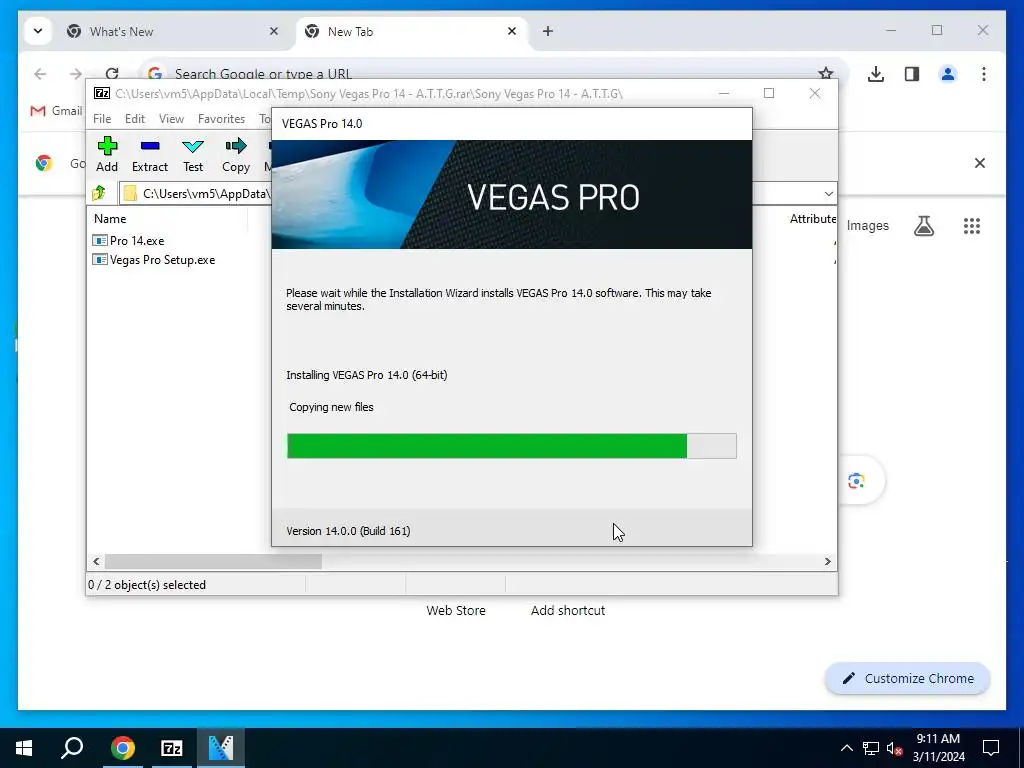
Task: Click the 7-Zip taskbar icon
Action: 172,748
